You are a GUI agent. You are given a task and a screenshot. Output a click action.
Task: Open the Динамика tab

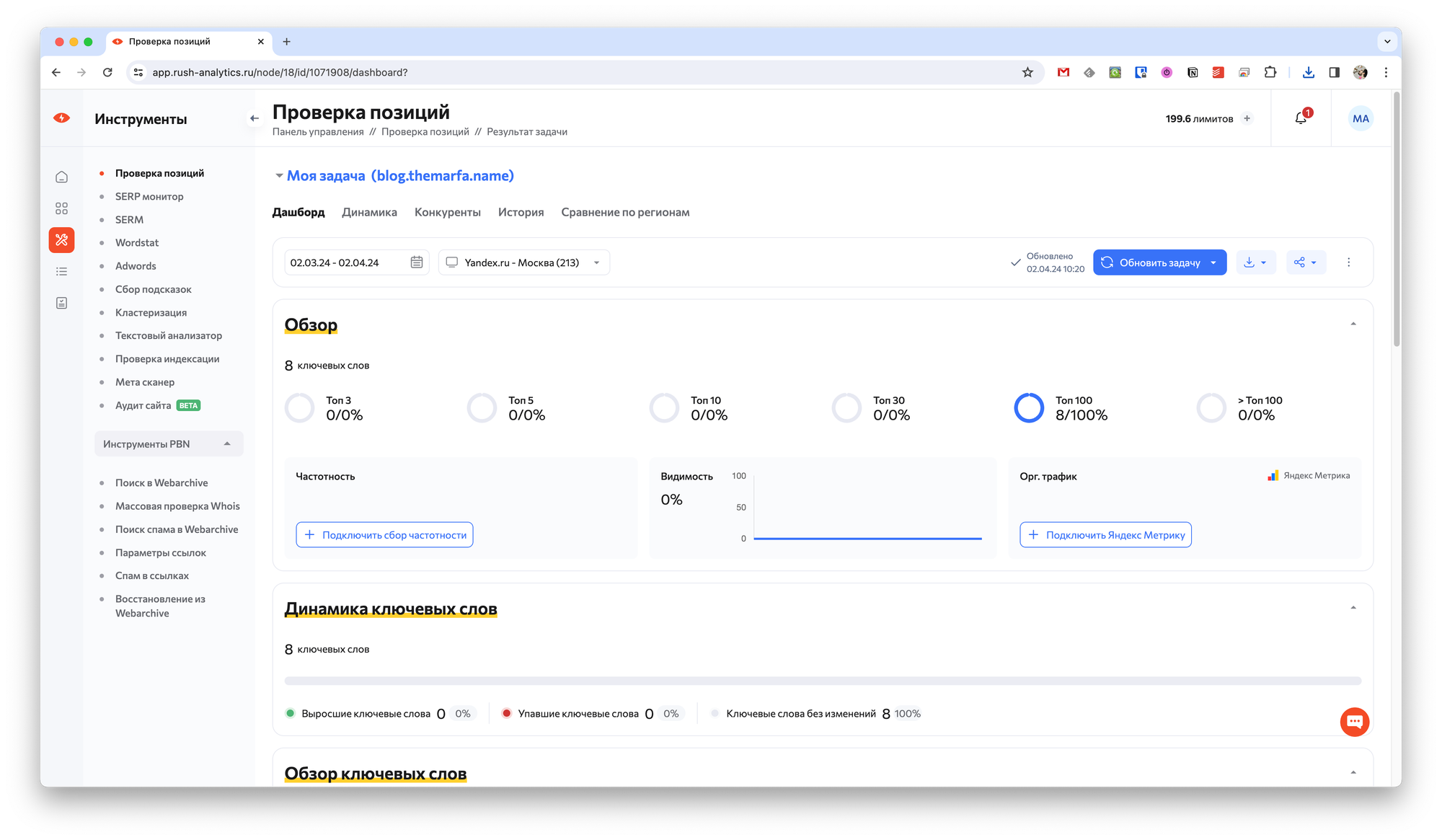(x=369, y=212)
